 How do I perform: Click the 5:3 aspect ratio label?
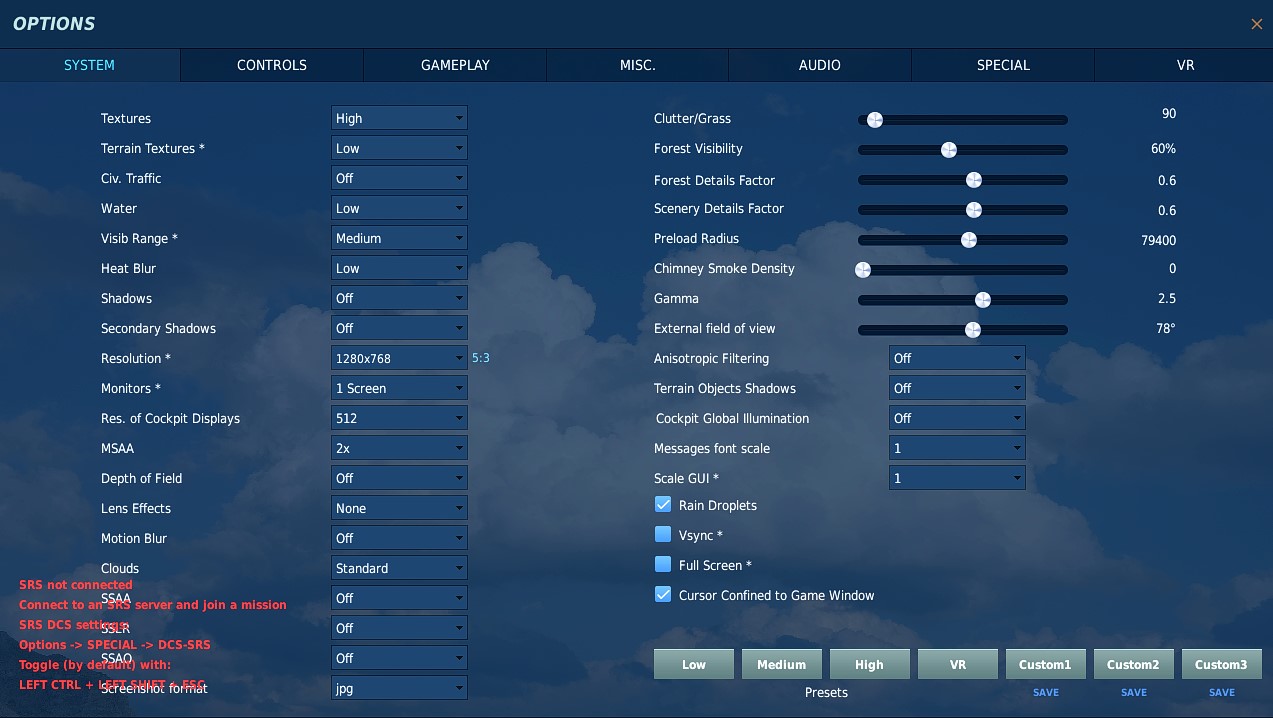point(481,358)
